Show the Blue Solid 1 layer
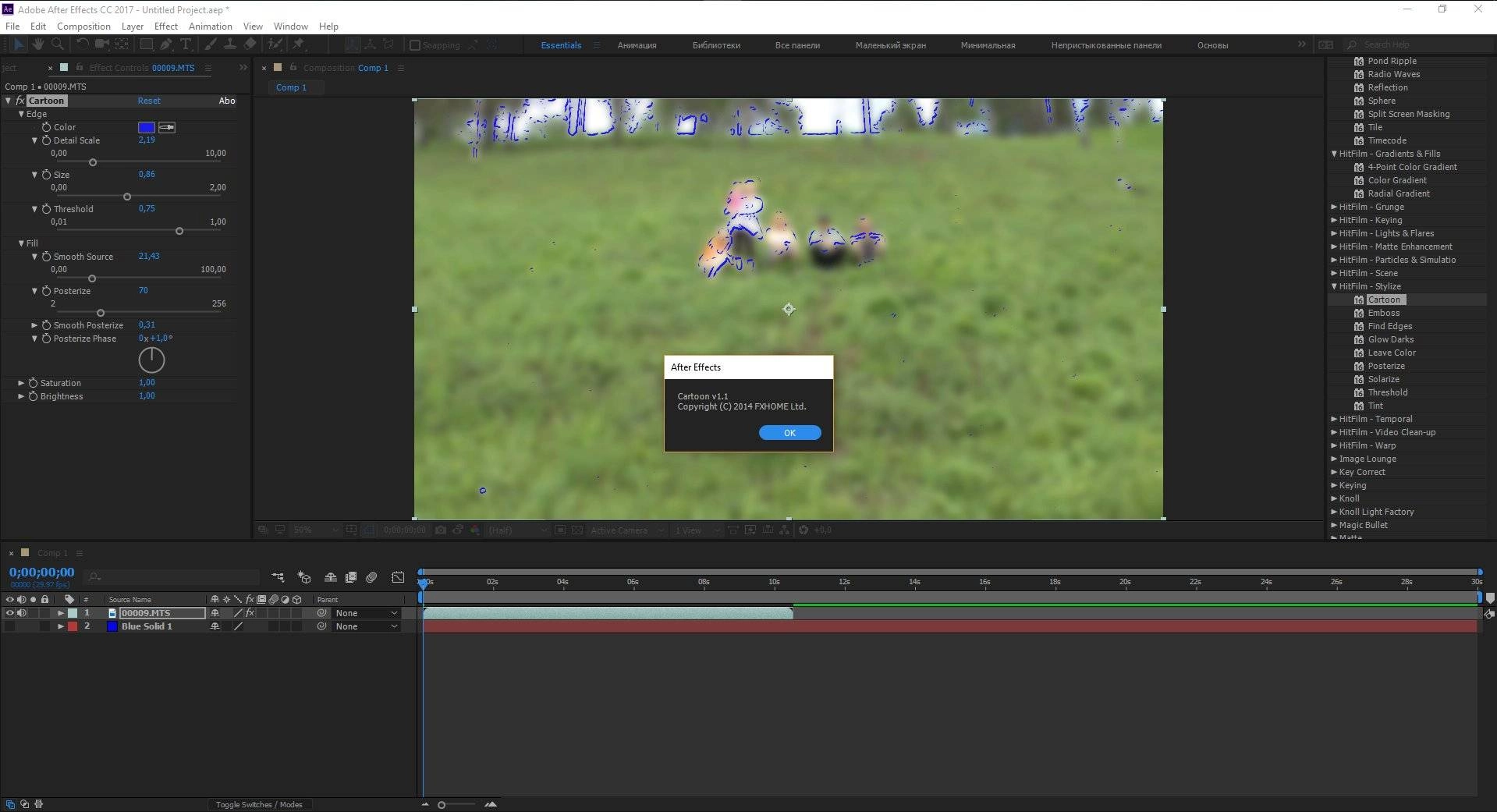The image size is (1497, 812). (9, 626)
